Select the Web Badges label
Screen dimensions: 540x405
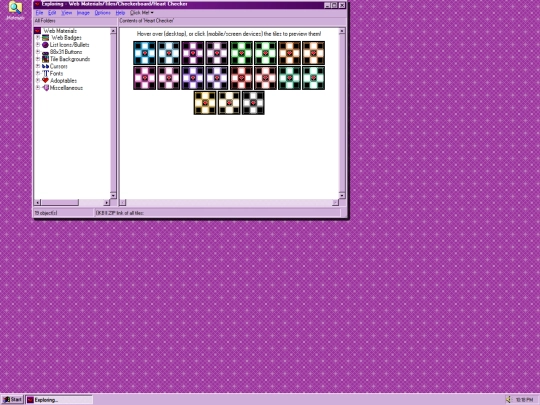(66, 38)
